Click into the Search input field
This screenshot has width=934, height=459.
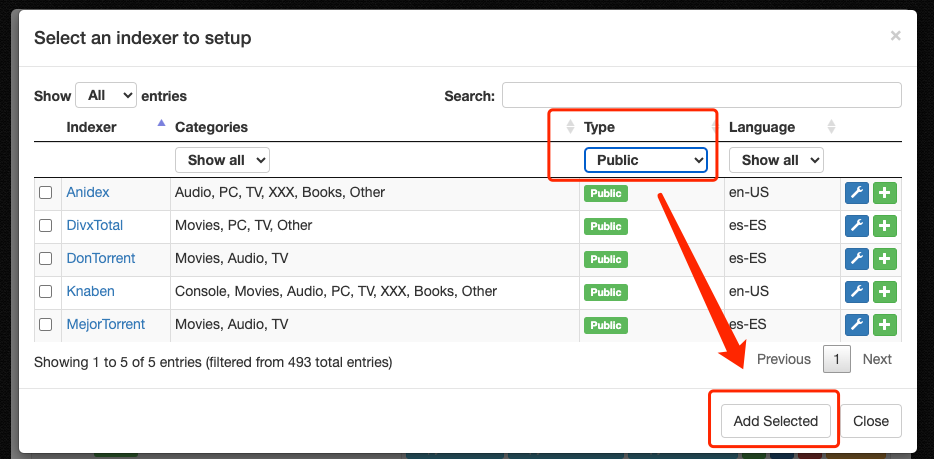click(701, 96)
